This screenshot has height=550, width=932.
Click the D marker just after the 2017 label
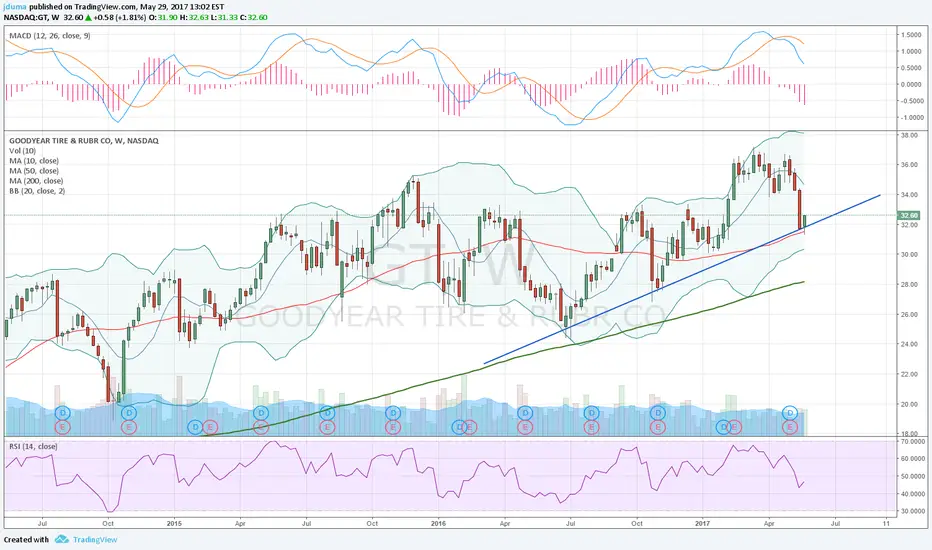[722, 426]
